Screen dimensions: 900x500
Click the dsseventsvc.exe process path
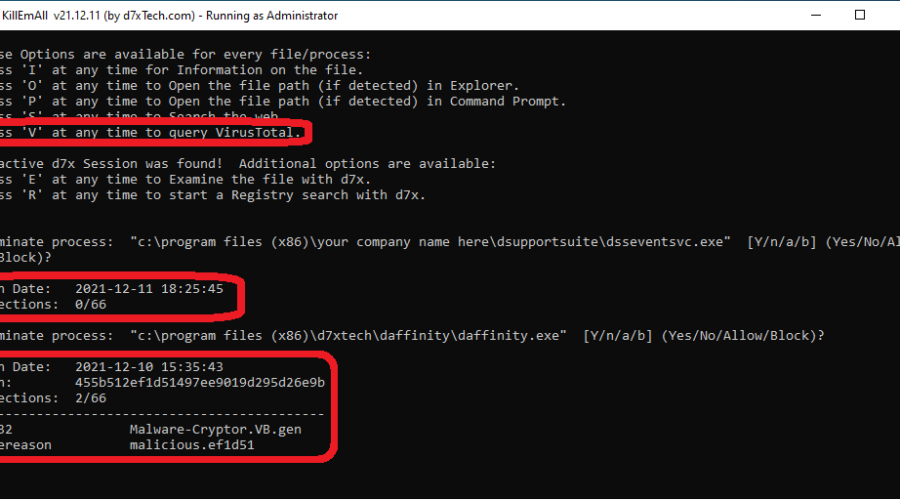[x=430, y=242]
